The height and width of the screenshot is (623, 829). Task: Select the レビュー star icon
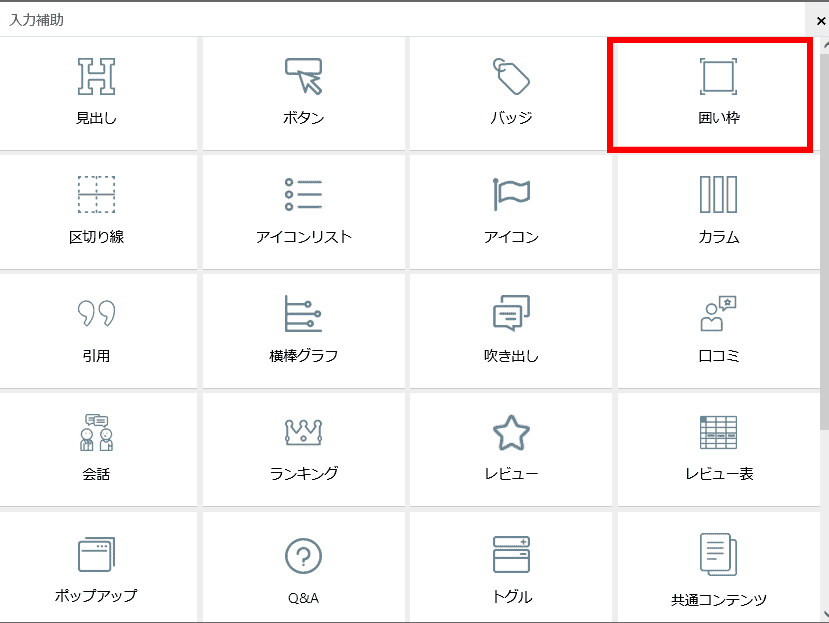tap(511, 432)
